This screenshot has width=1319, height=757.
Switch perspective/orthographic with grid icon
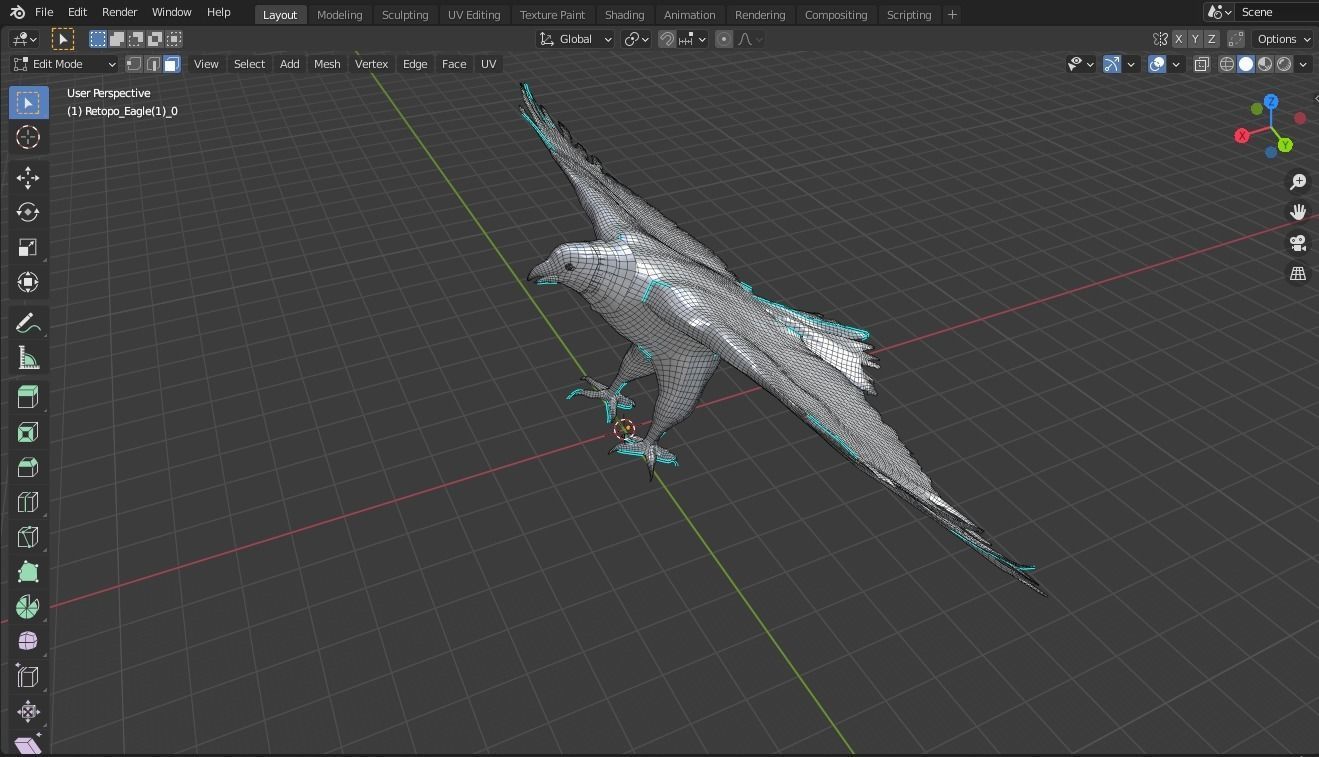1298,273
